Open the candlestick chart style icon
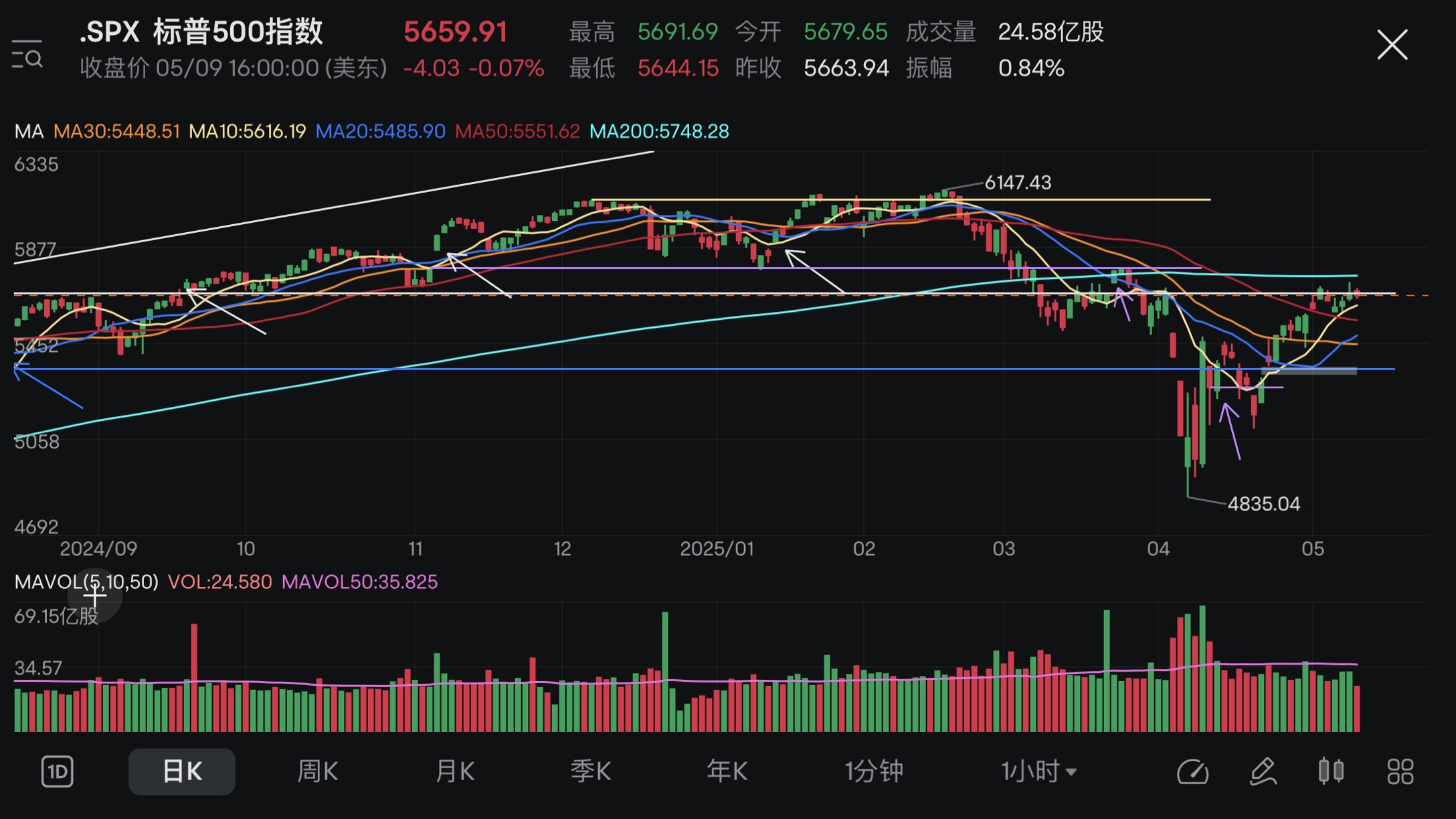Image resolution: width=1456 pixels, height=819 pixels. click(x=1331, y=771)
